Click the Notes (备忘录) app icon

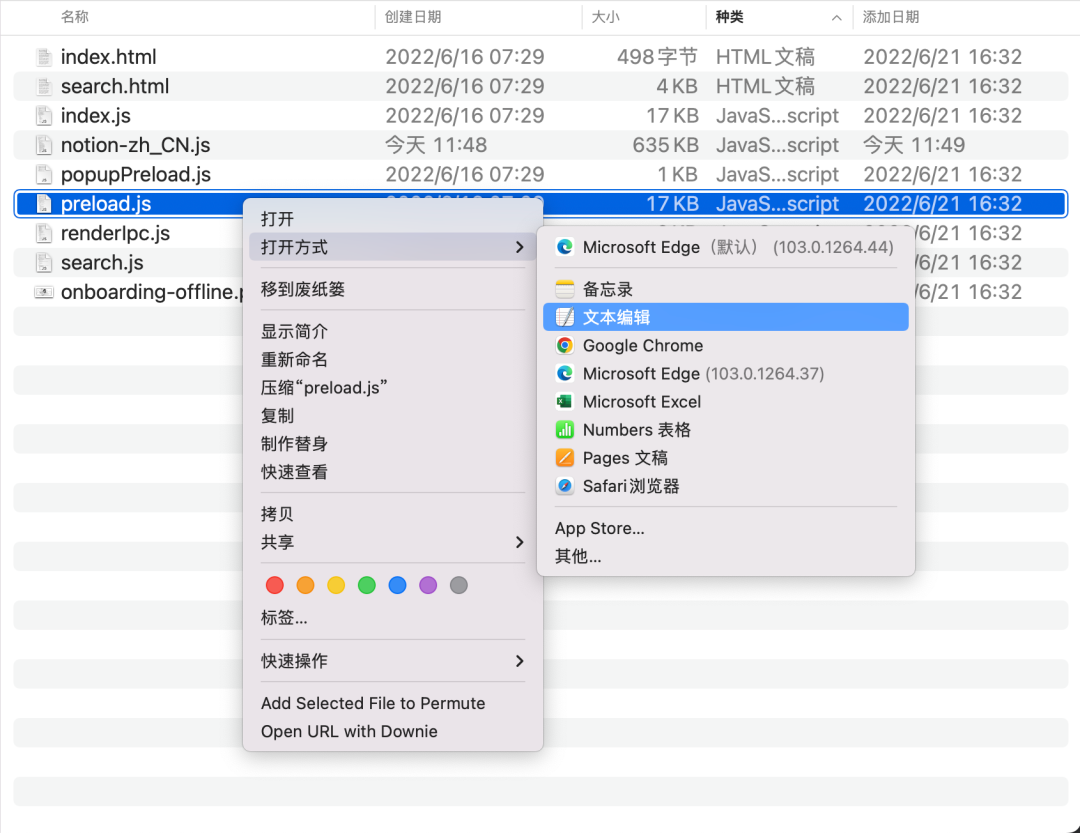565,289
